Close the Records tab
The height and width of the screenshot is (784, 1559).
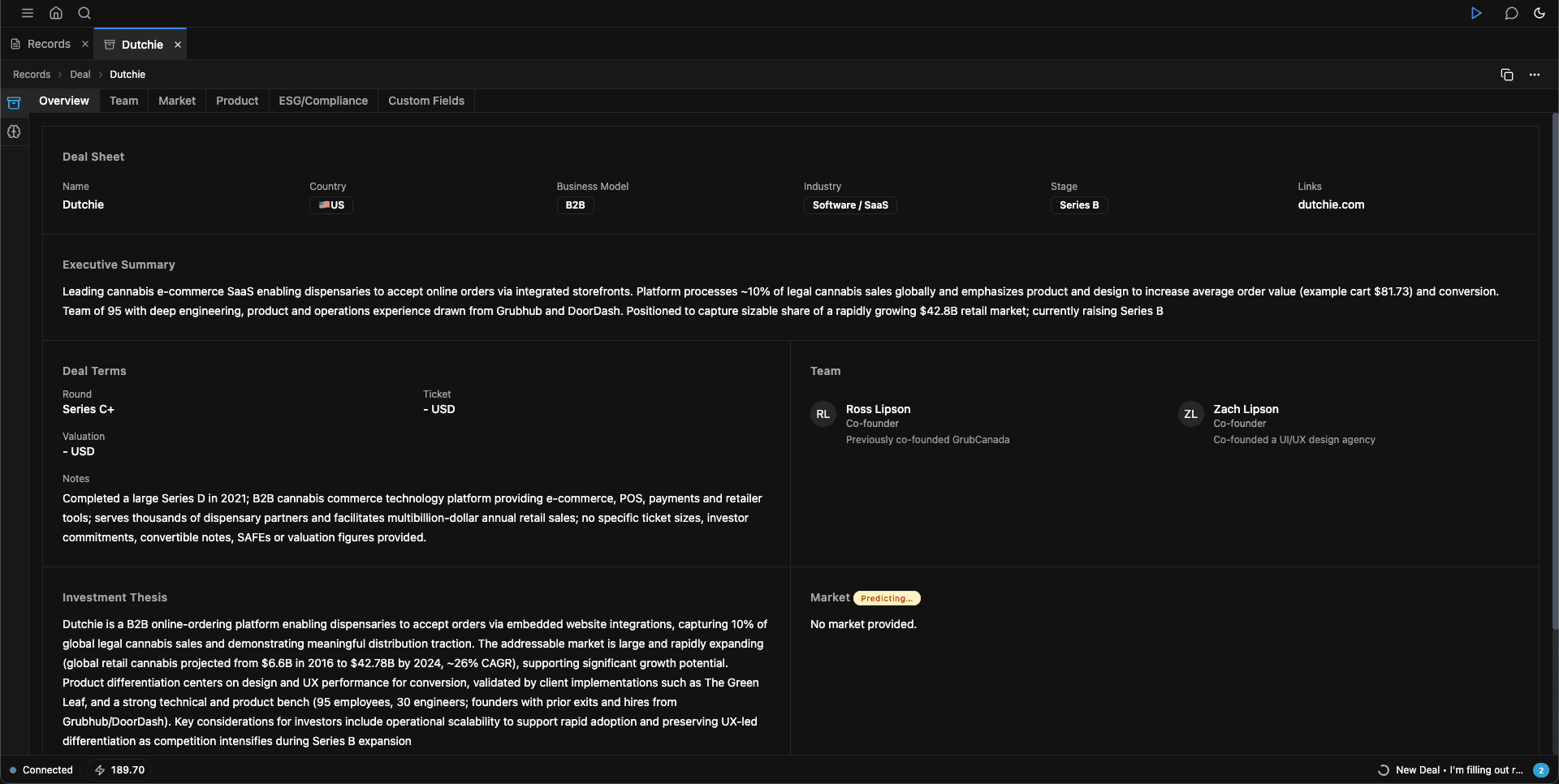(85, 44)
